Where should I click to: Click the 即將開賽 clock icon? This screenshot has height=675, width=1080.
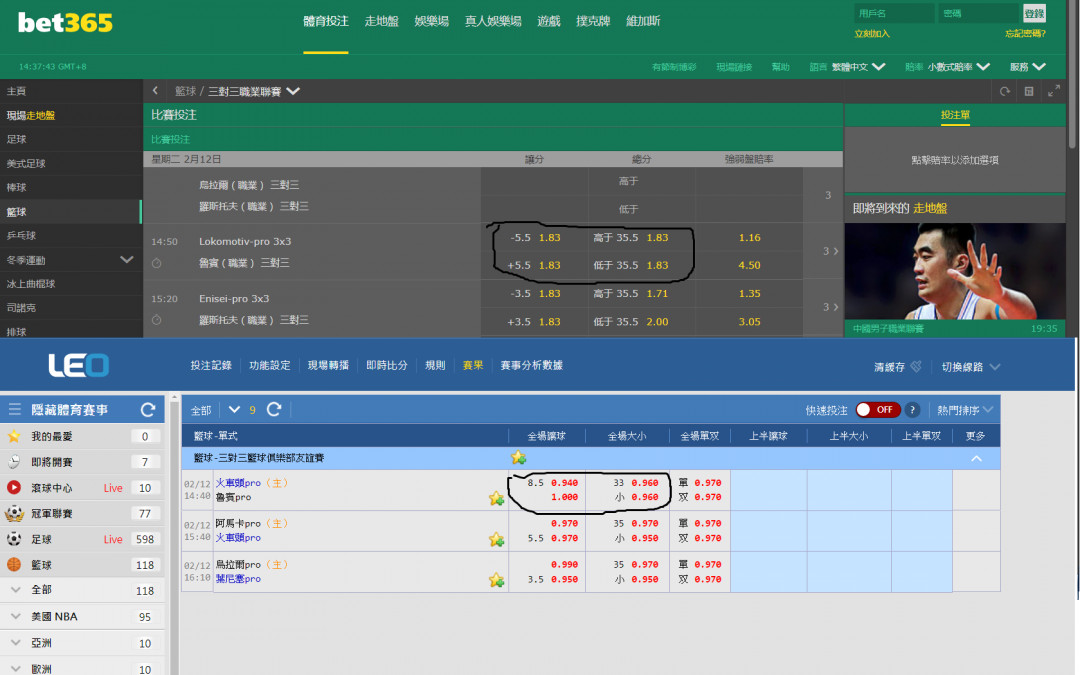[x=14, y=461]
